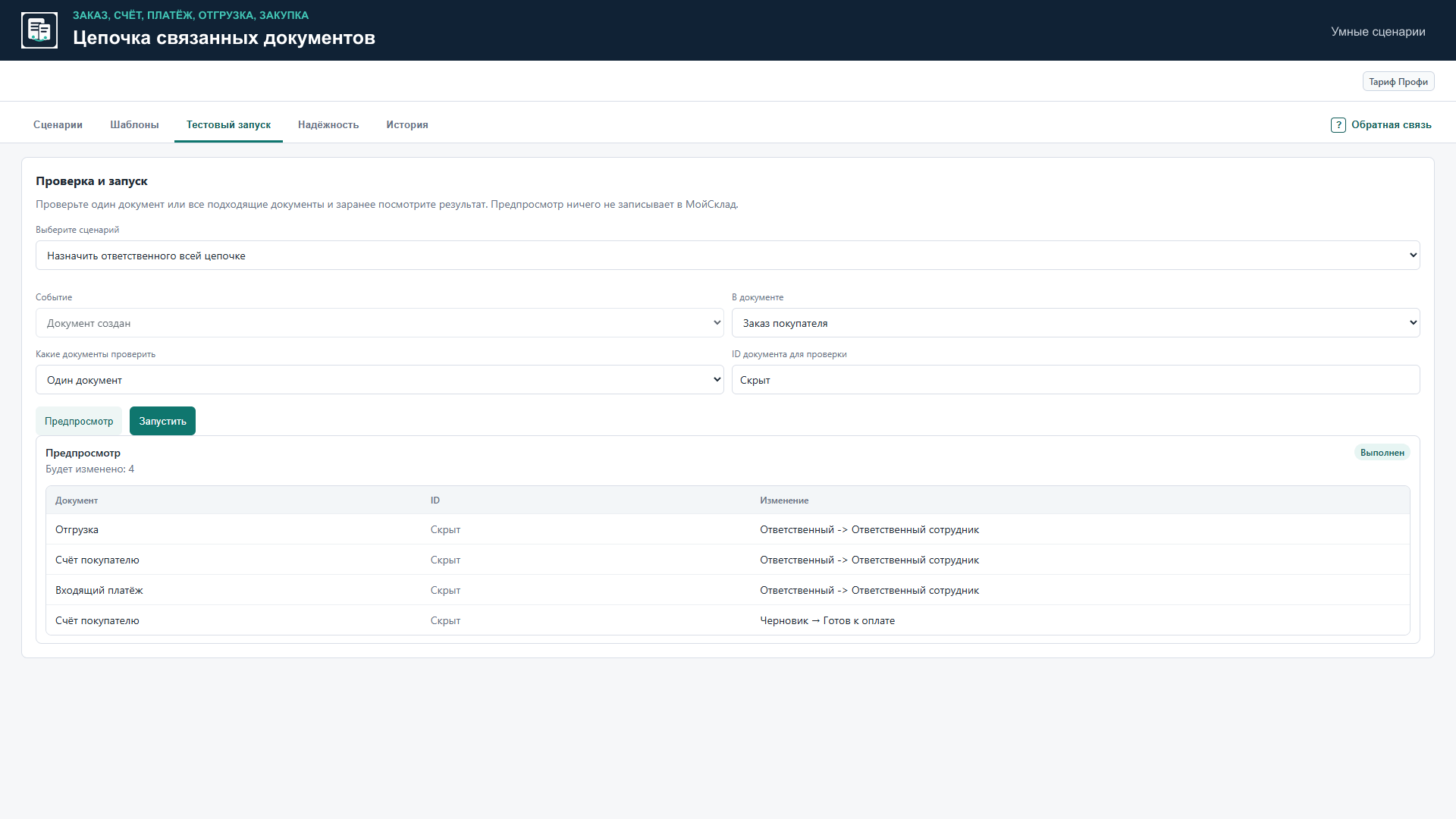
Task: Click the Запустить button
Action: [x=162, y=421]
